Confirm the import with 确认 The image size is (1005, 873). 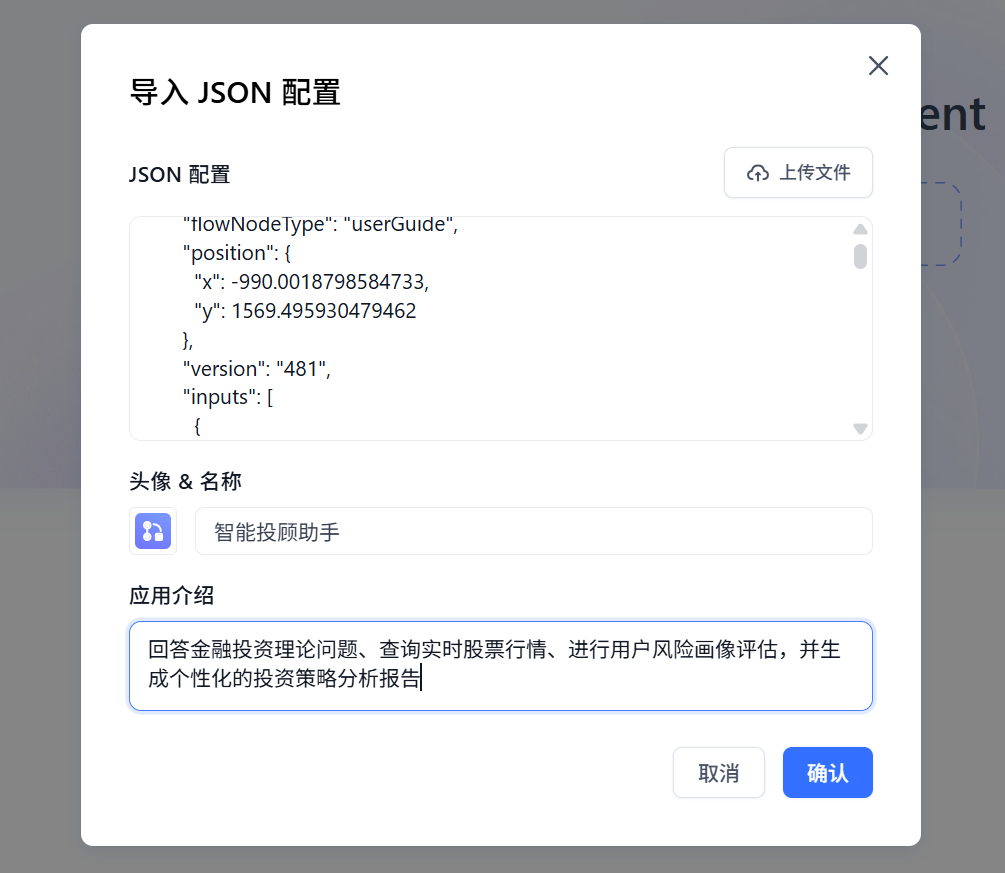point(827,772)
